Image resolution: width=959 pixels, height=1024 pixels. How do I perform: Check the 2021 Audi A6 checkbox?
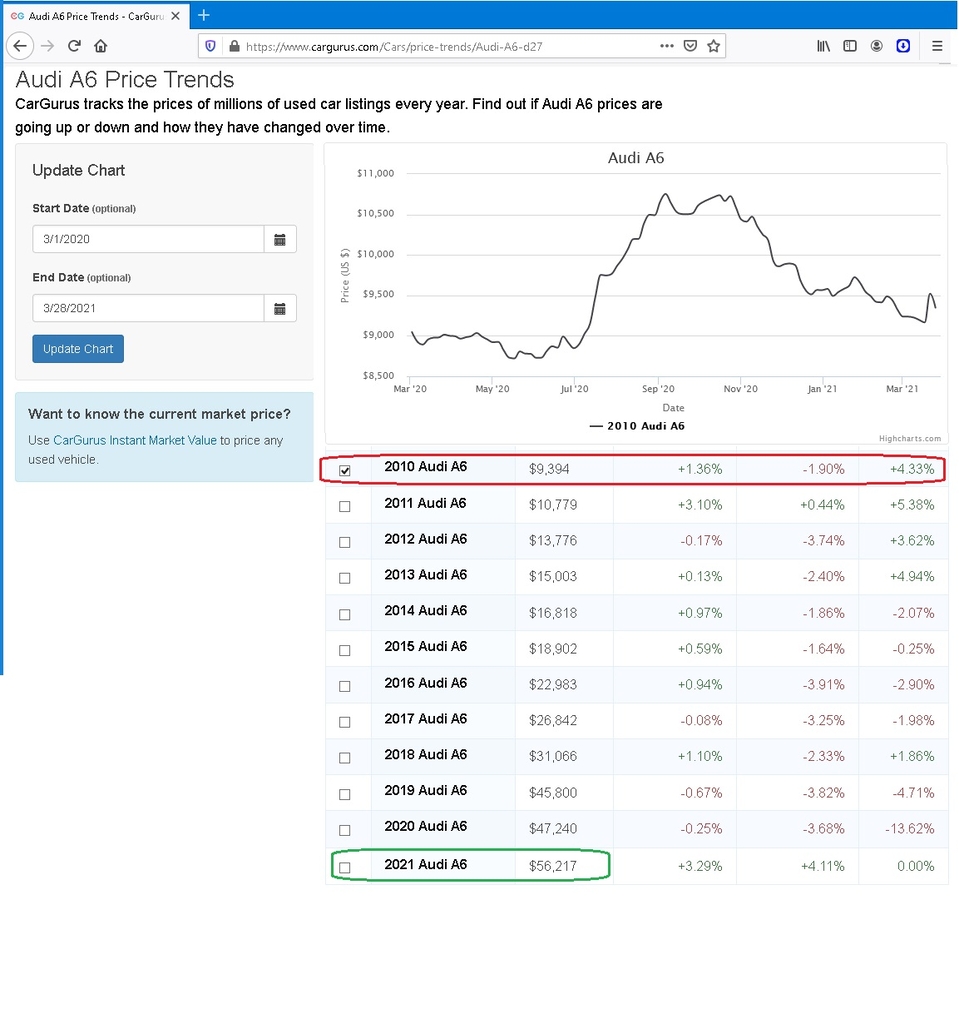tap(345, 867)
